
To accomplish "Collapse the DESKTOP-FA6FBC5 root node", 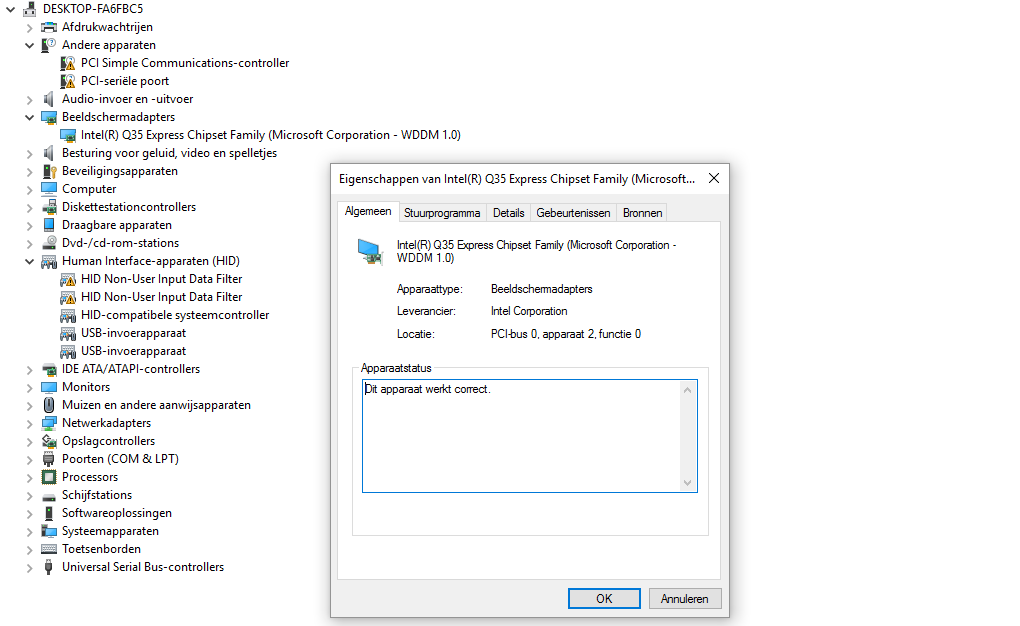I will pyautogui.click(x=10, y=9).
